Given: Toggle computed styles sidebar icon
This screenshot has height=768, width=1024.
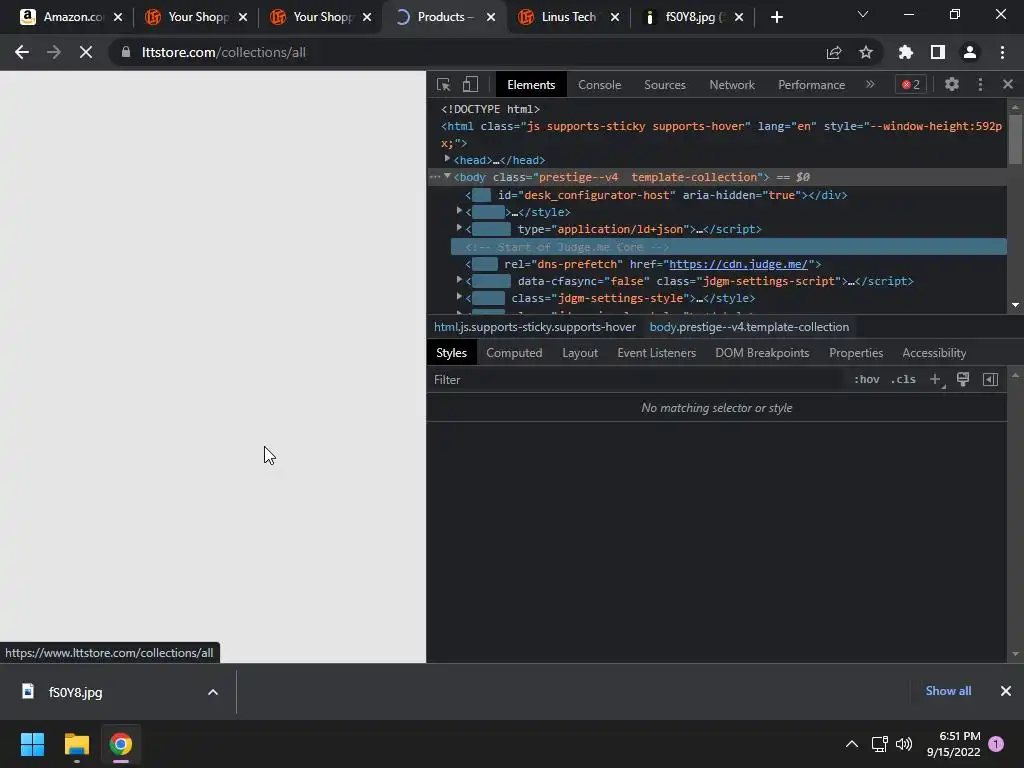Looking at the screenshot, I should pos(990,379).
